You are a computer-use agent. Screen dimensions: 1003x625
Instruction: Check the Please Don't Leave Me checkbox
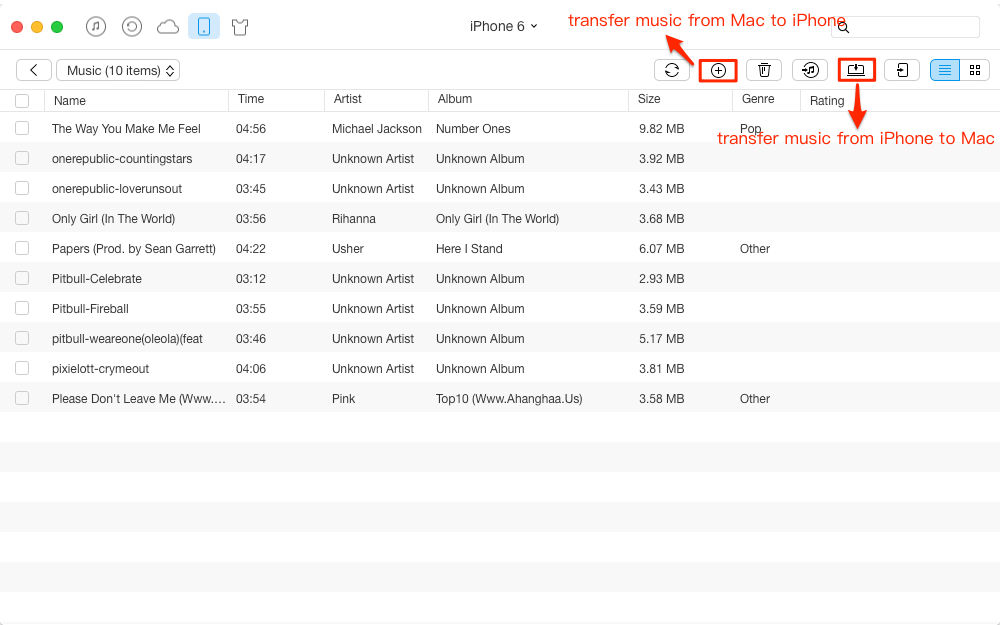tap(22, 398)
